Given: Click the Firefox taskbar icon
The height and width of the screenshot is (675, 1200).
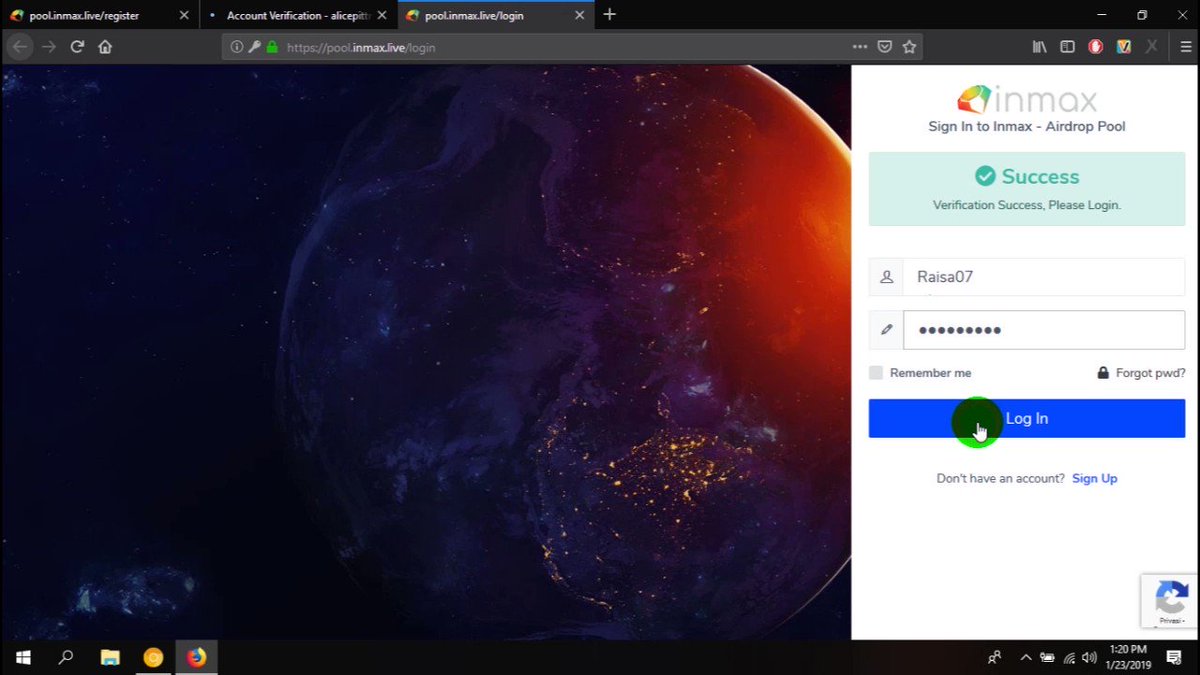Looking at the screenshot, I should point(197,657).
